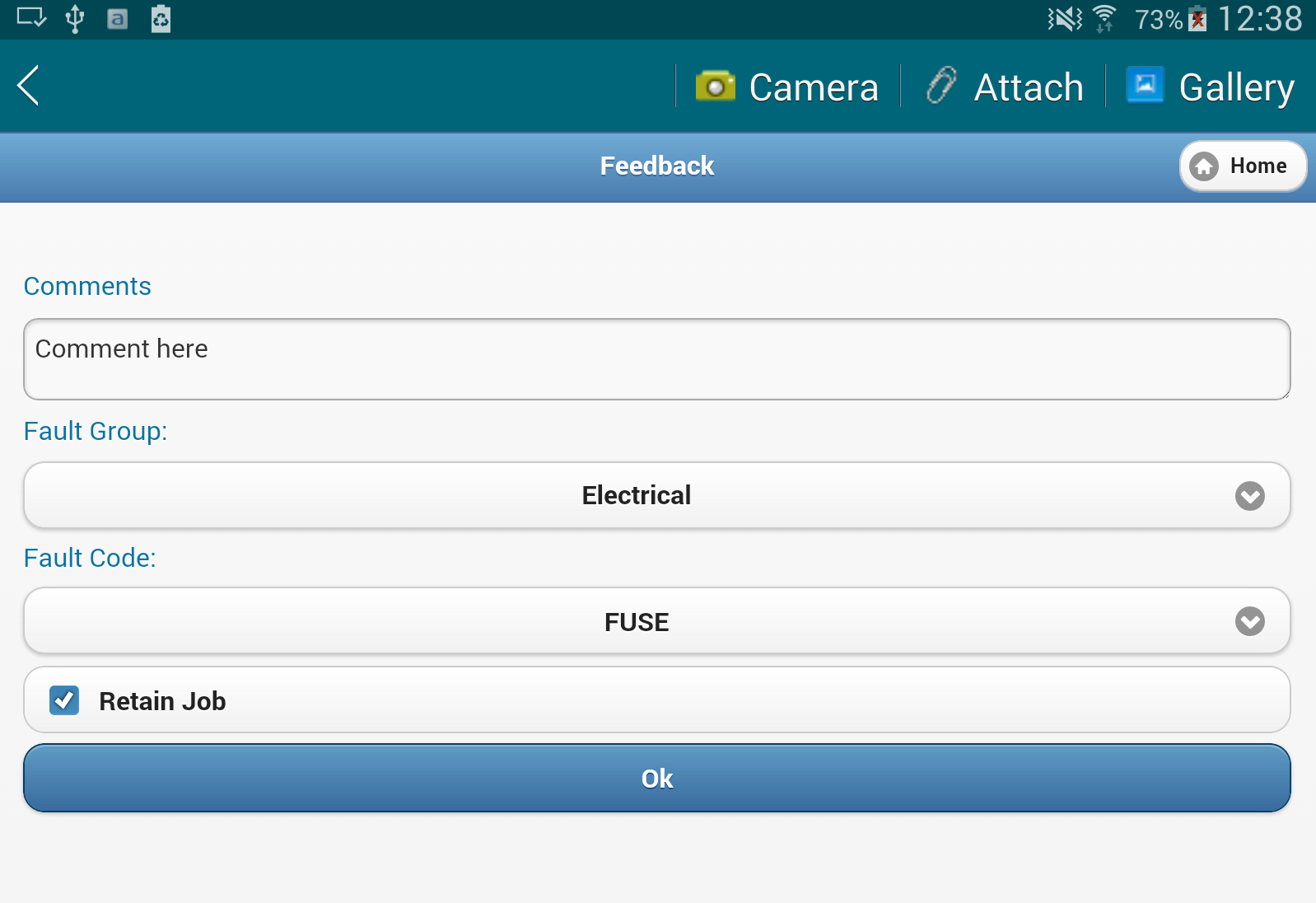Image resolution: width=1316 pixels, height=903 pixels.
Task: Tap the Retain Job label text
Action: coord(162,701)
